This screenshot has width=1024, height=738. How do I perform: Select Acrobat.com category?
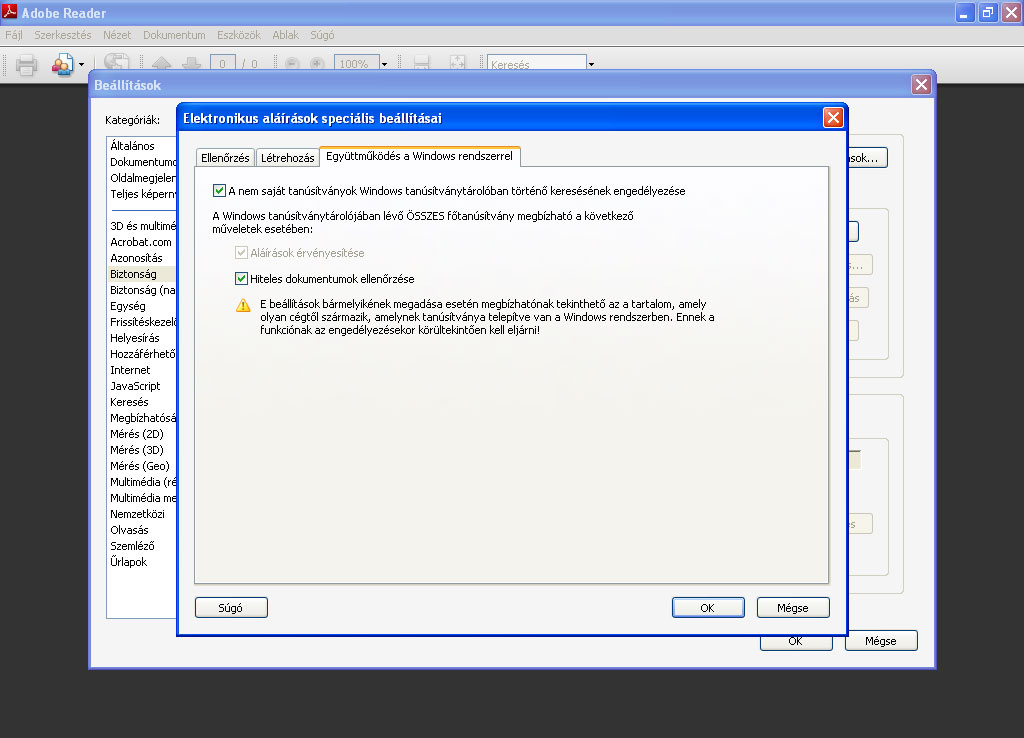(141, 242)
